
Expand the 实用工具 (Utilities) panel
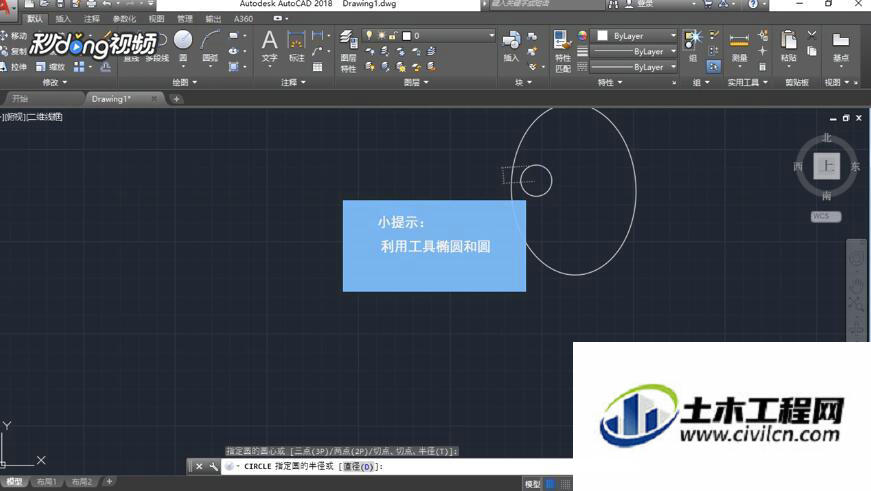pyautogui.click(x=748, y=82)
